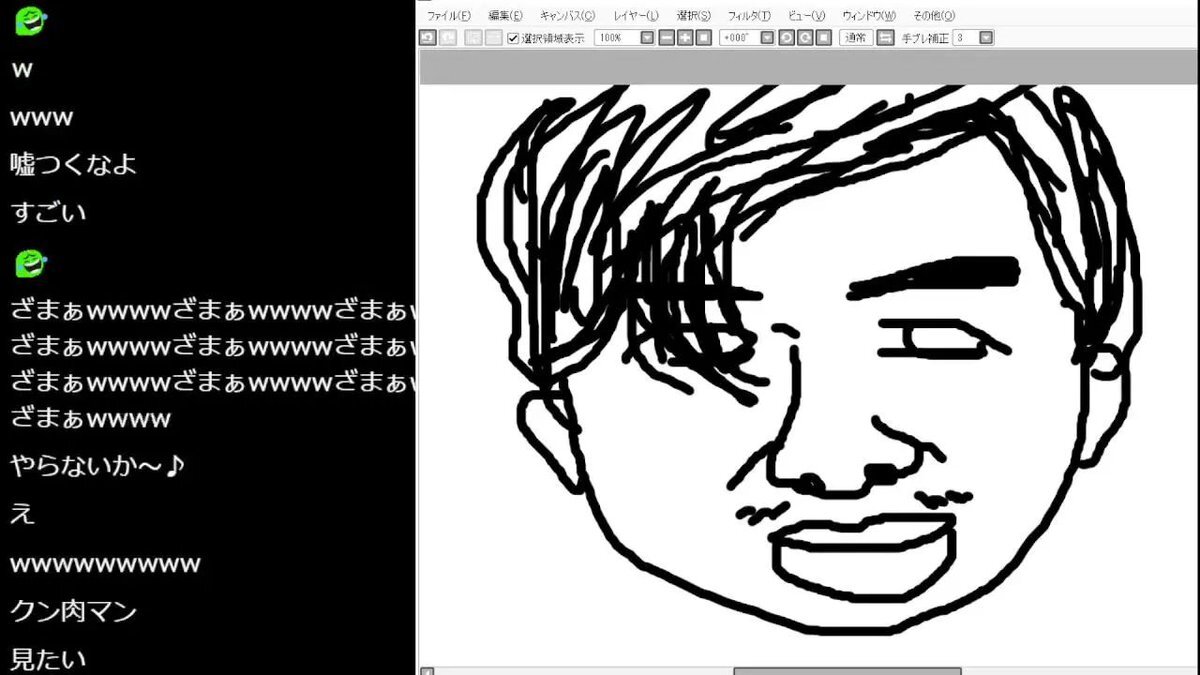Open the ファイル(F) menu
Screen dimensions: 1200x675
(x=449, y=16)
